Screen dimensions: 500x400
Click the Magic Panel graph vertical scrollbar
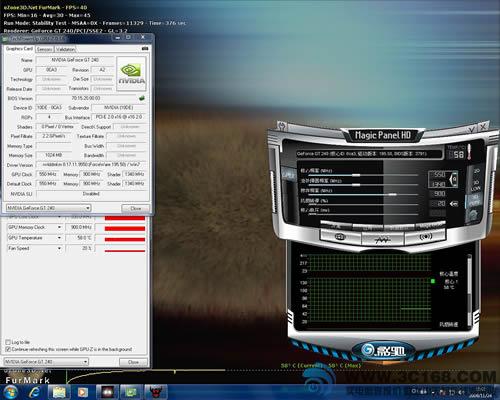(x=470, y=290)
